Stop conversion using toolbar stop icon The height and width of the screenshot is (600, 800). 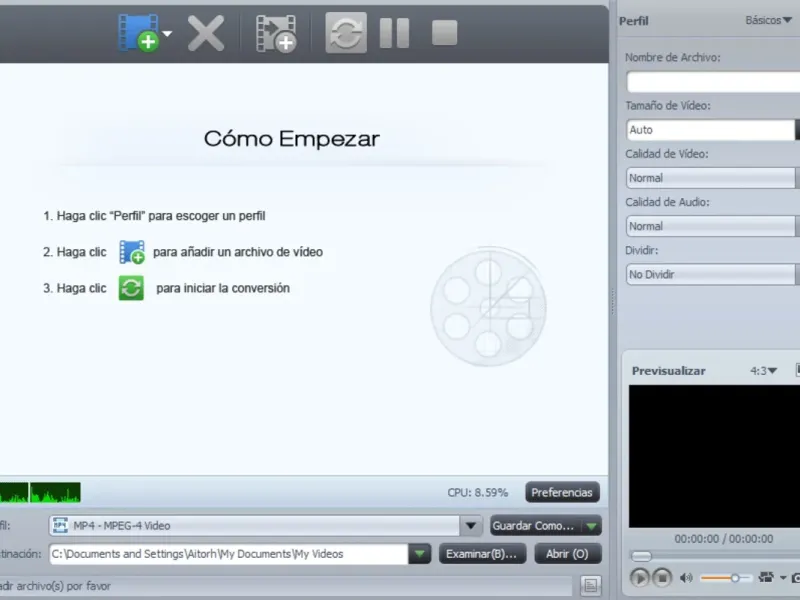pyautogui.click(x=444, y=33)
